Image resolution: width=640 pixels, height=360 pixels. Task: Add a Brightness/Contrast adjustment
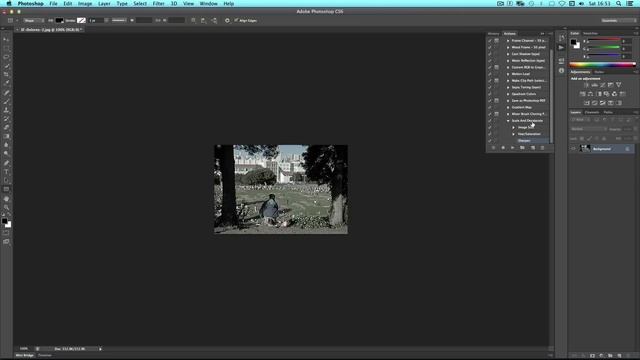click(x=587, y=85)
